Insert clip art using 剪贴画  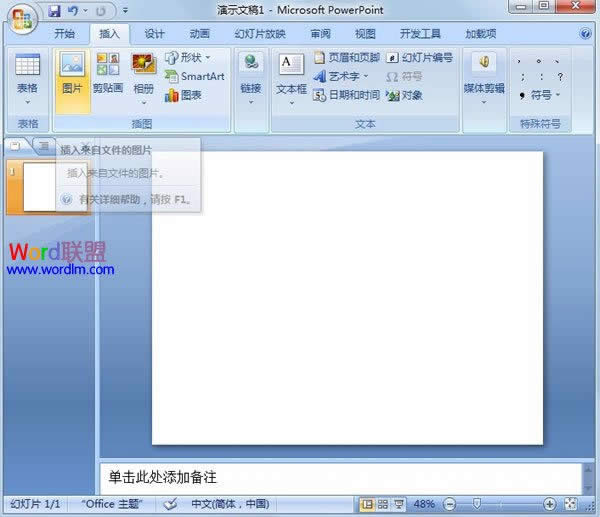click(x=108, y=73)
